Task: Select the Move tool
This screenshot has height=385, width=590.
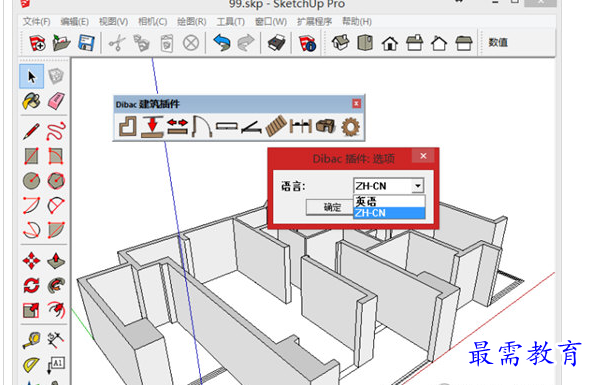Action: [x=32, y=260]
